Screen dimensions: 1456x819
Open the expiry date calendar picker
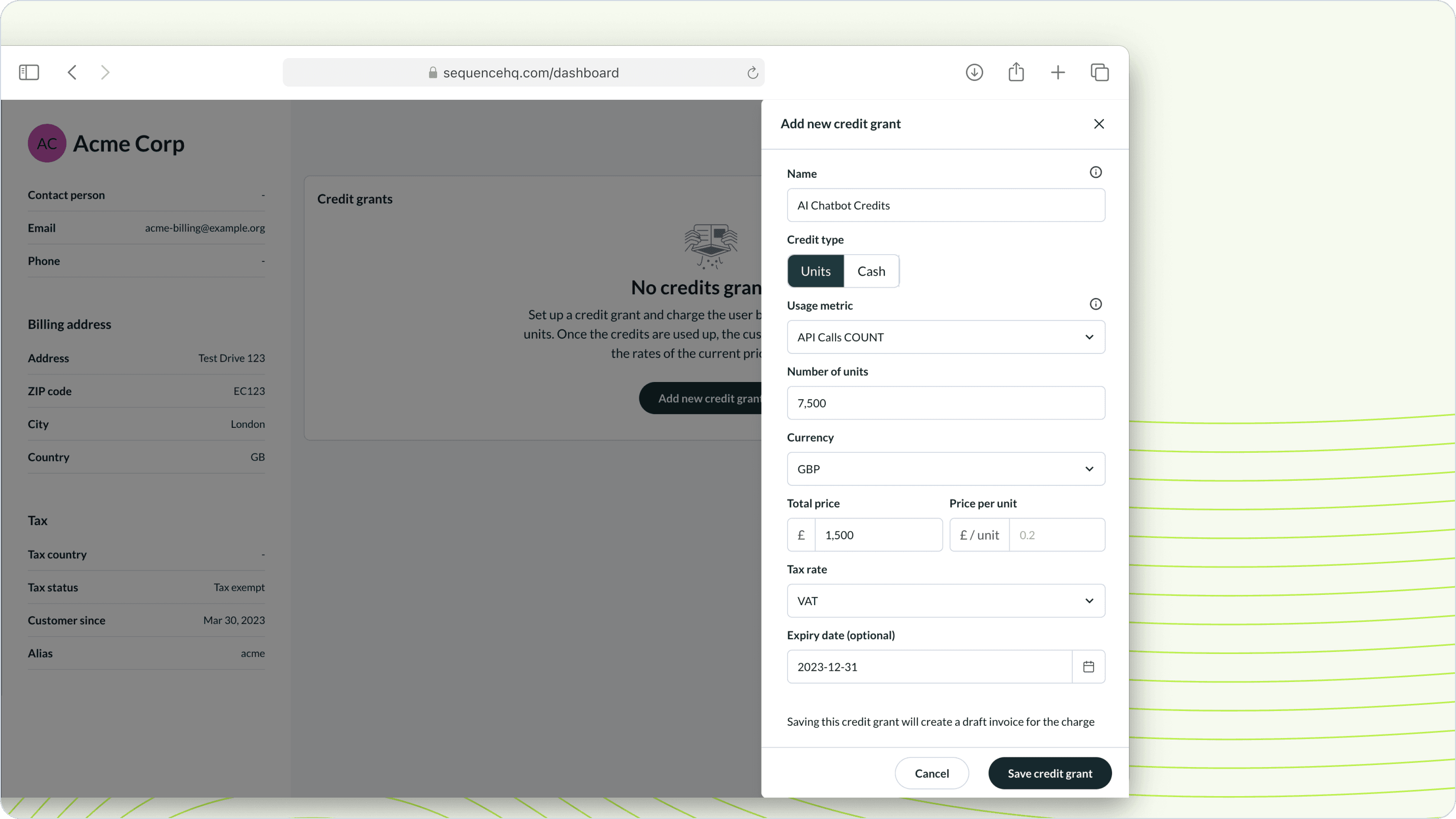[x=1088, y=667]
